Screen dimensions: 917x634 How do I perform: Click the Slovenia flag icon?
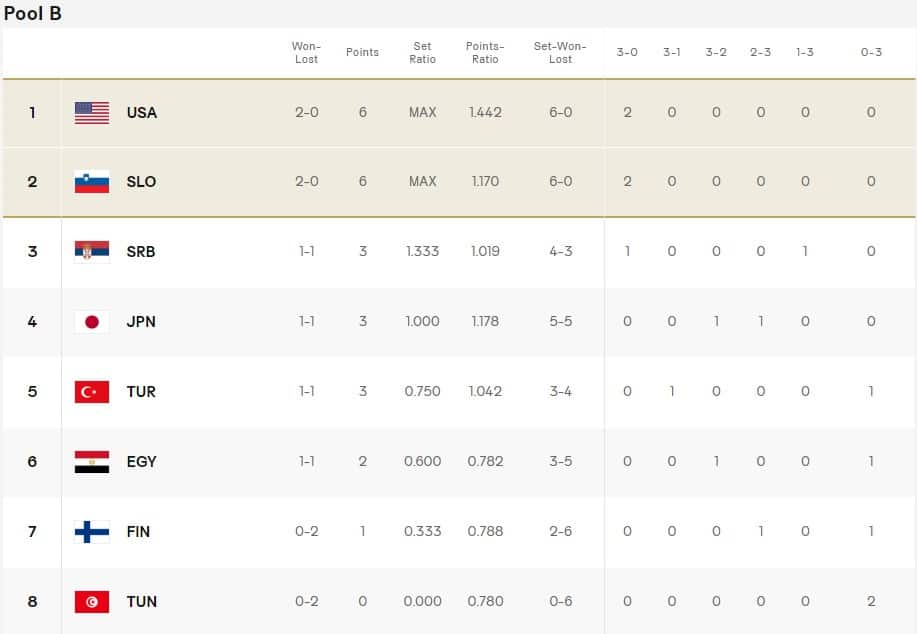click(92, 182)
